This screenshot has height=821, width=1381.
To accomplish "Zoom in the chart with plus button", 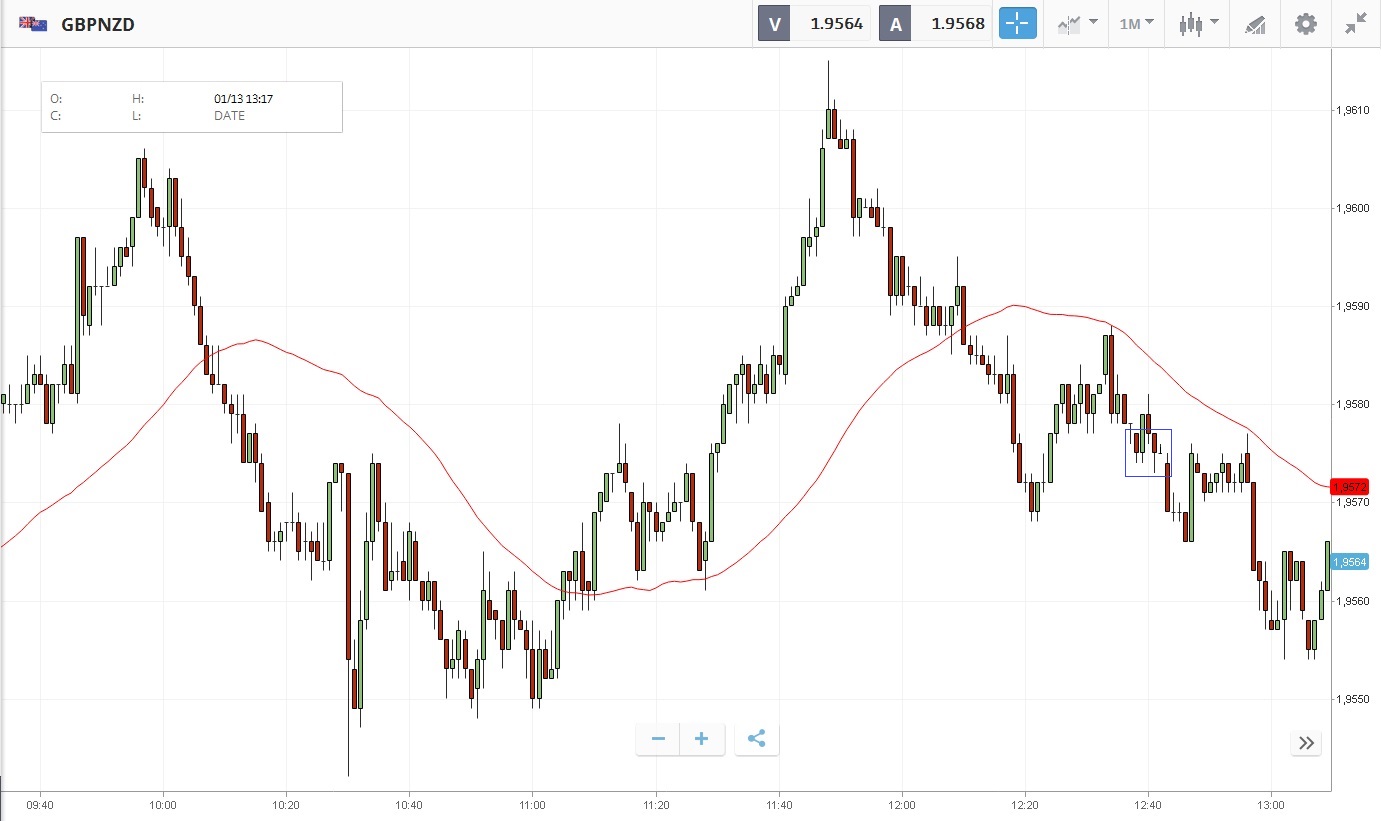I will (x=702, y=739).
